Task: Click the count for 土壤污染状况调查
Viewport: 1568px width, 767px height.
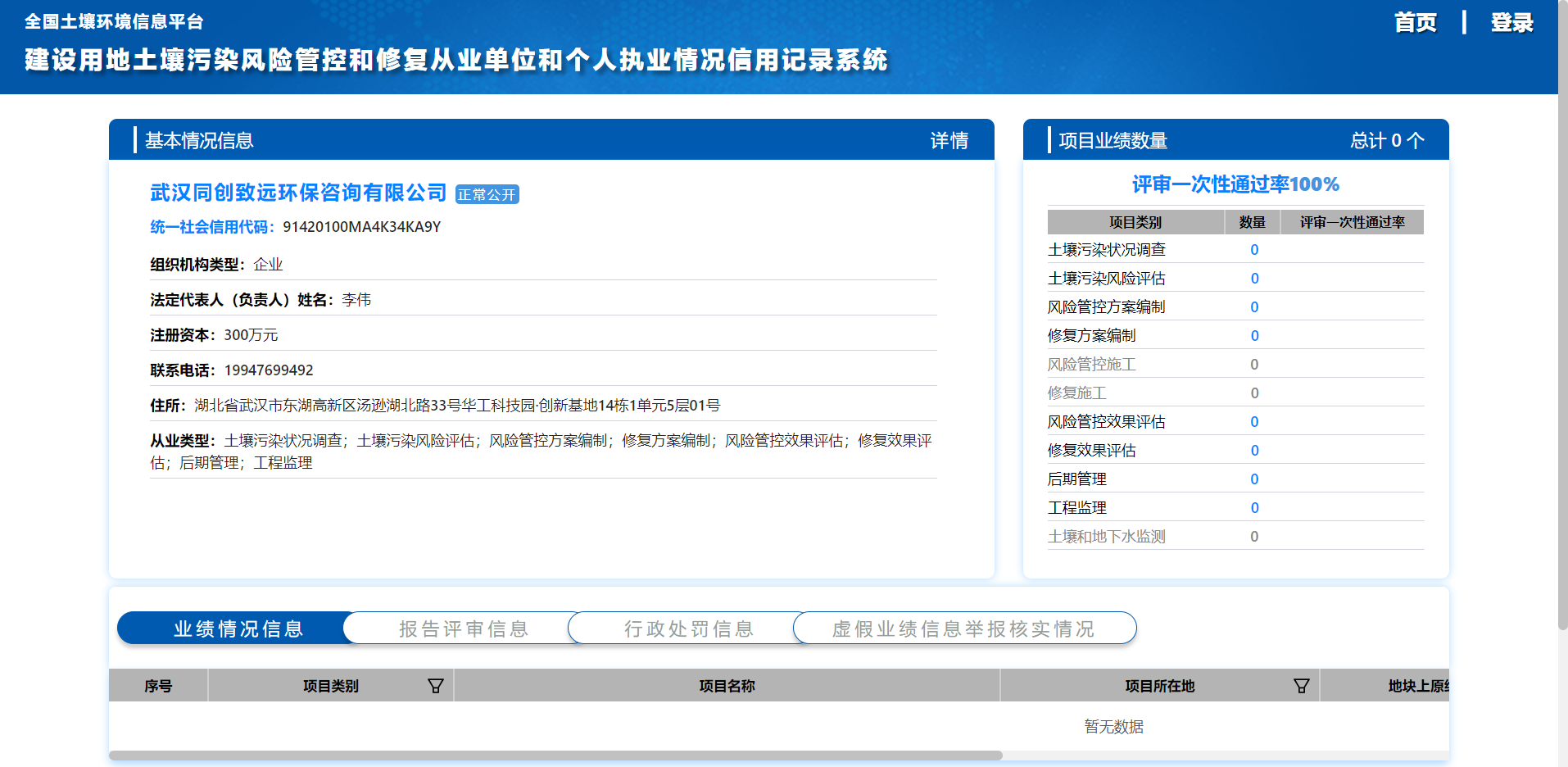Action: click(x=1254, y=250)
